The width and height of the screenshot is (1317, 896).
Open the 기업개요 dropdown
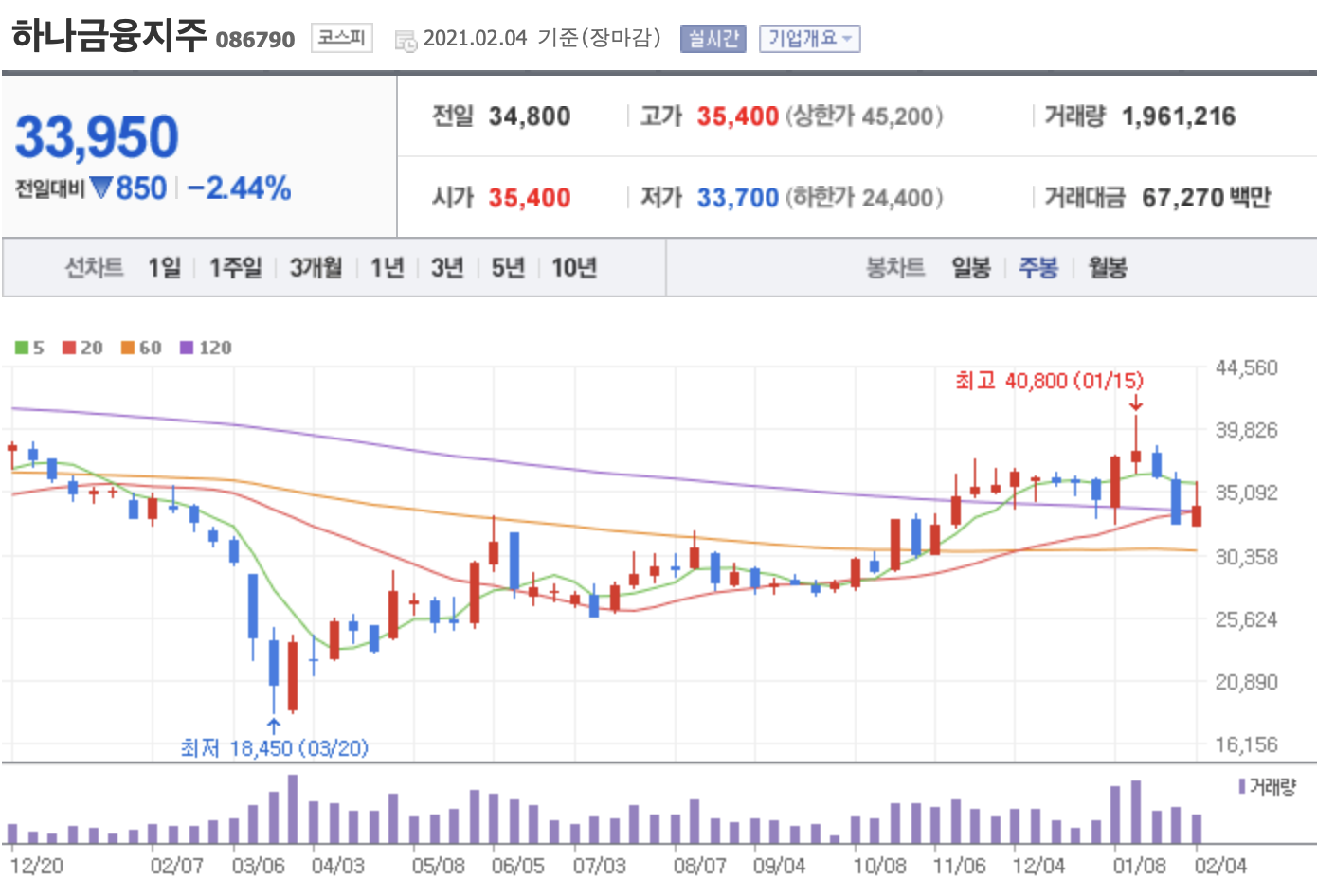809,39
